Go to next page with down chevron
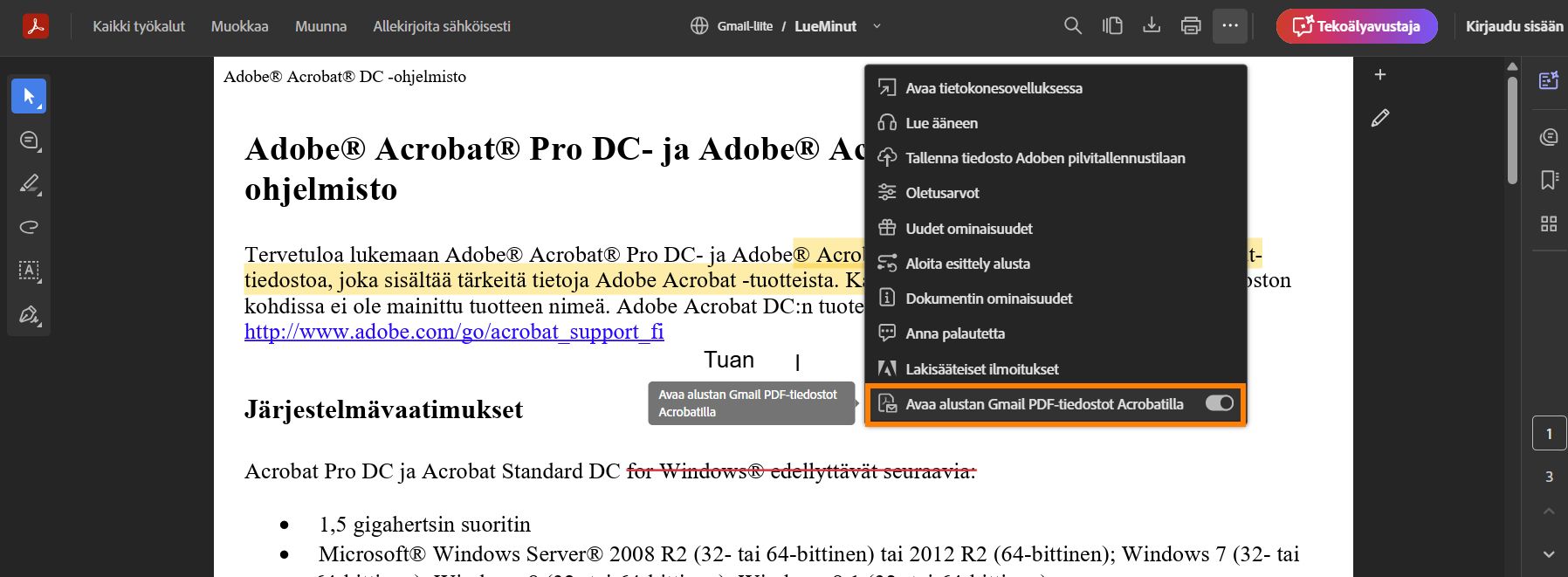 1549,554
